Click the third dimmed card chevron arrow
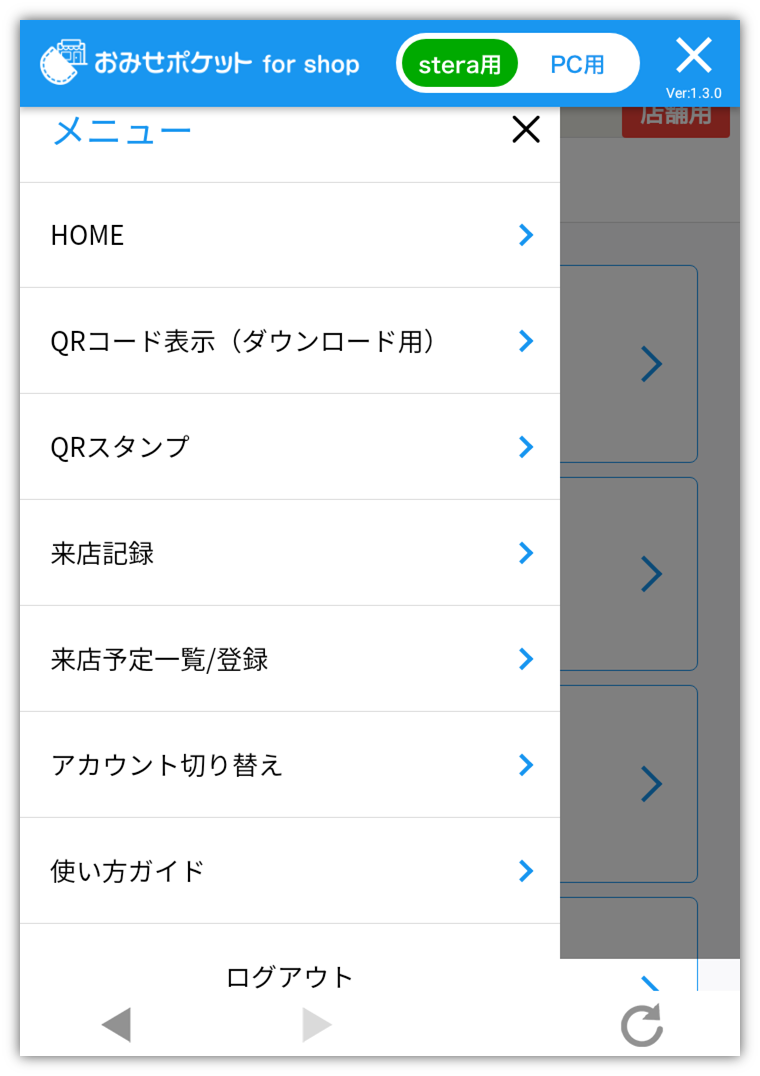This screenshot has width=760, height=1076. pyautogui.click(x=651, y=784)
